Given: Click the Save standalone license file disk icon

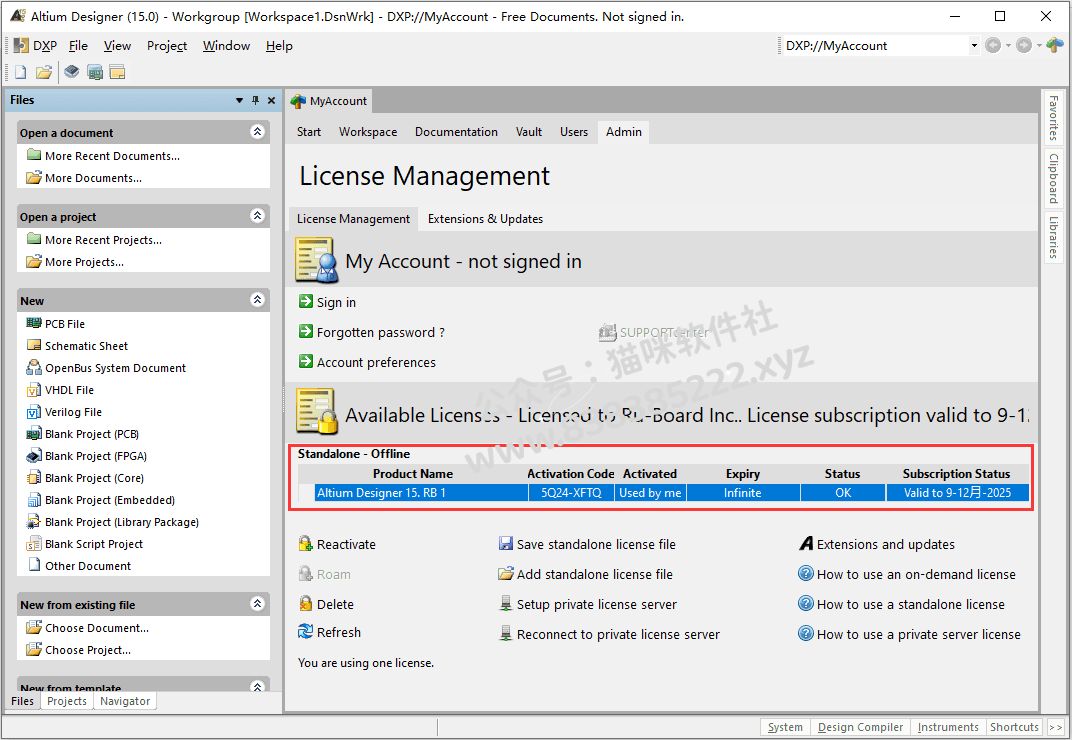Looking at the screenshot, I should click(506, 544).
